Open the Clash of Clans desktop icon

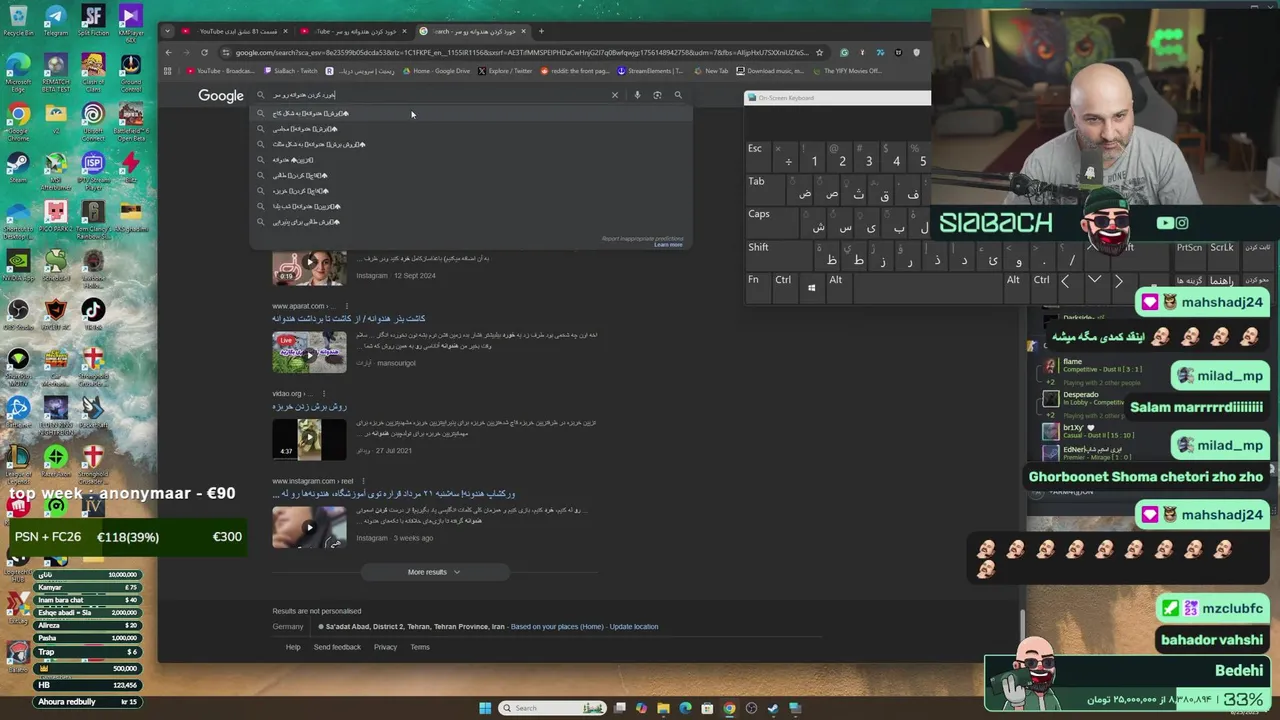coord(93,72)
